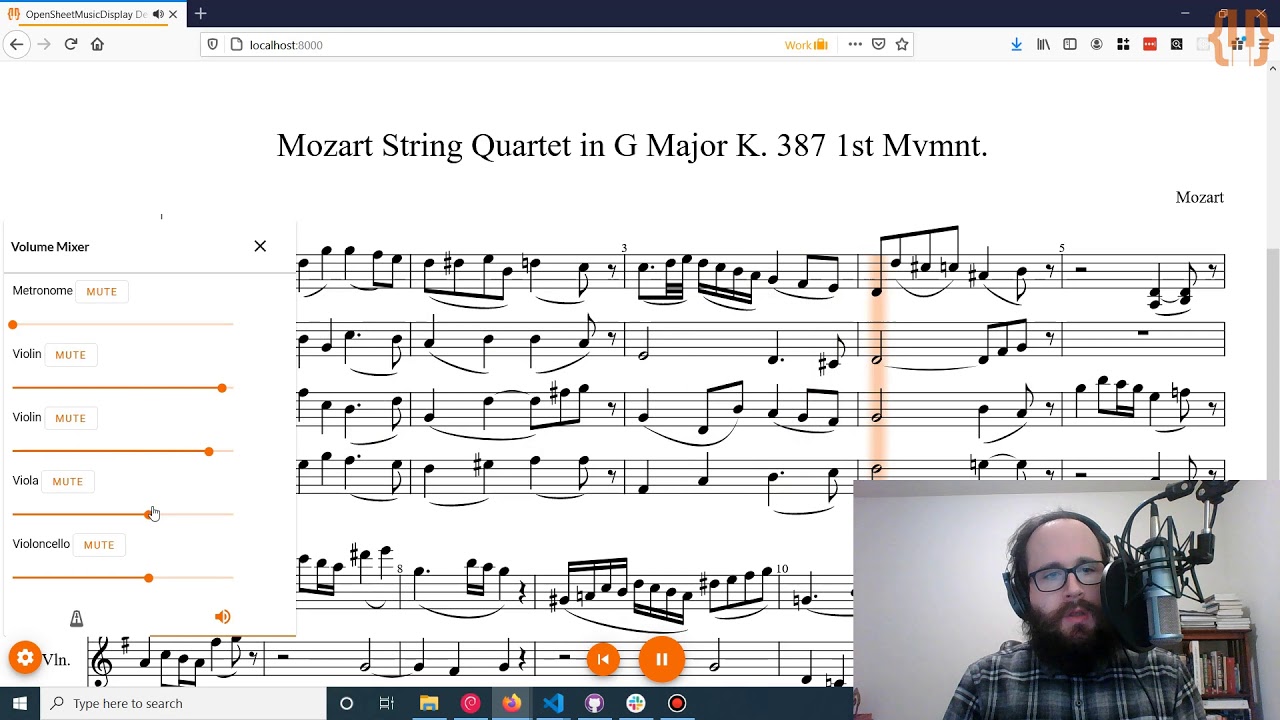The width and height of the screenshot is (1280, 720).
Task: Mute the Viola track
Action: [x=67, y=481]
